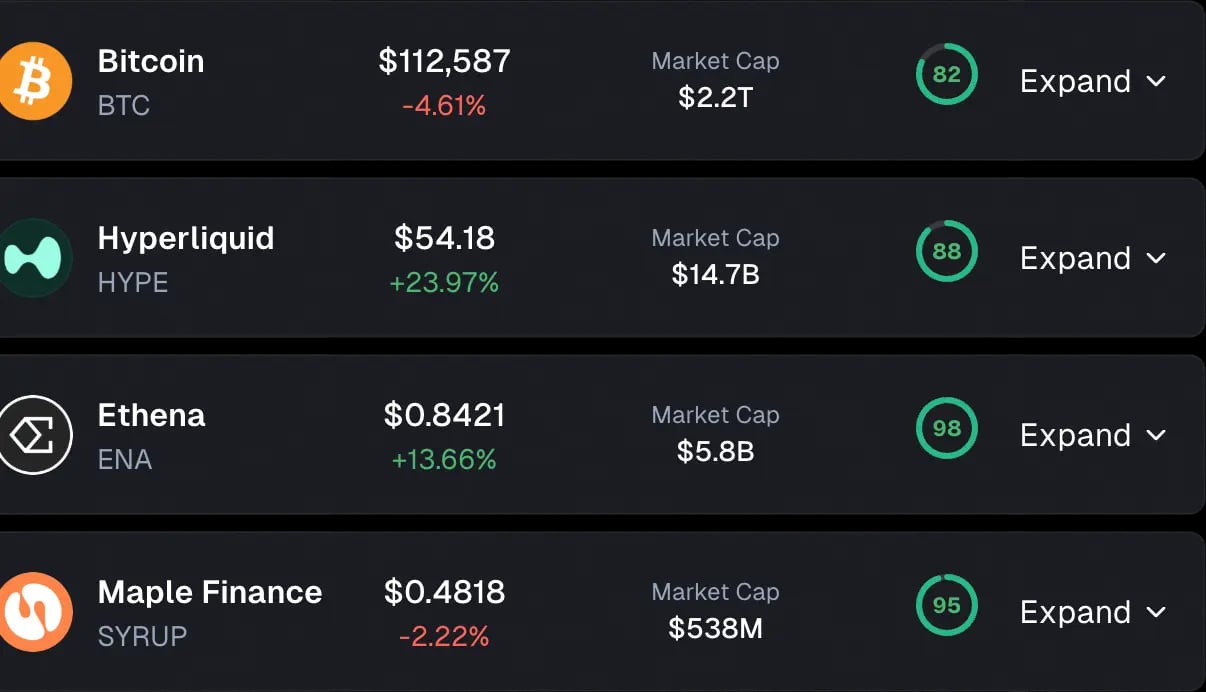Click Maple Finance's $538M market cap
This screenshot has height=692, width=1206.
click(715, 628)
